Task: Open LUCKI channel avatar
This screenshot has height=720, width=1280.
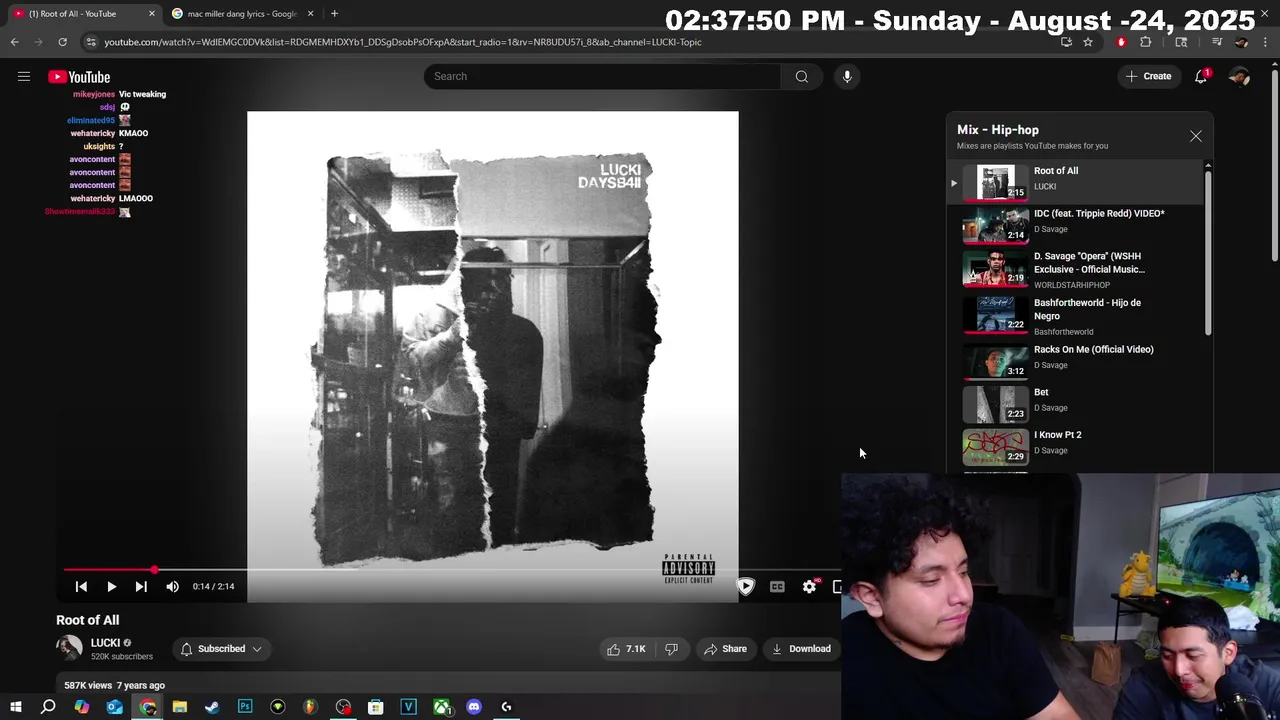Action: click(x=69, y=649)
